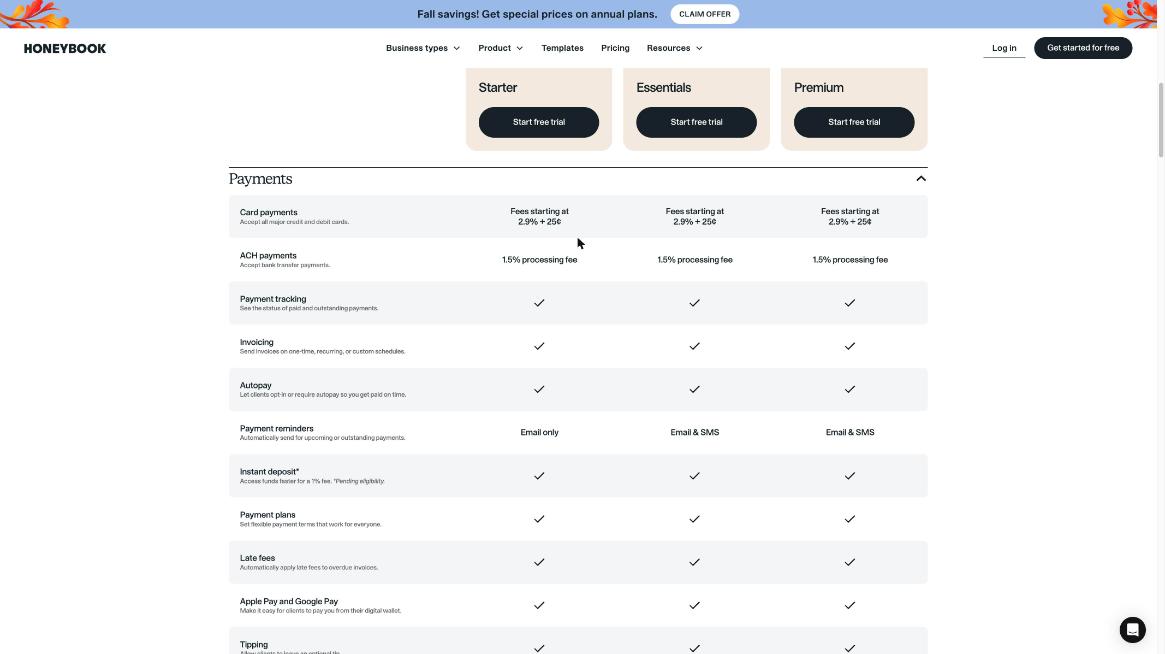Click the HoneyBook logo
Screen dimensions: 1165x654
point(65,48)
